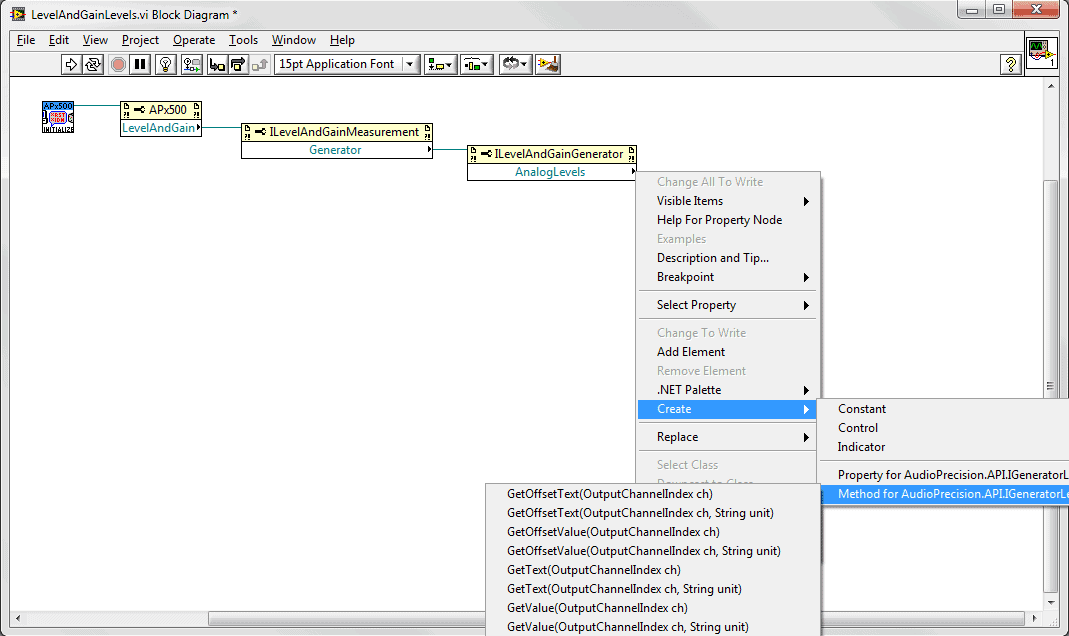Click the Clean Up Diagram icon
Image resolution: width=1069 pixels, height=636 pixels.
(547, 64)
